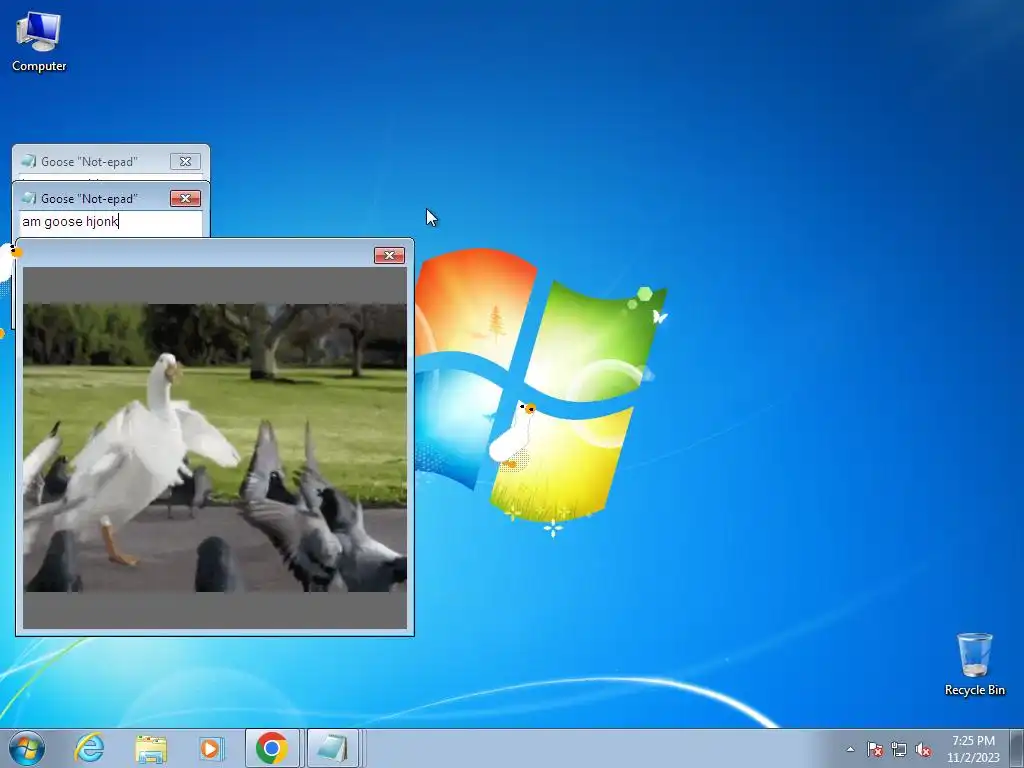Click the front 'Goose "Not-epad"' title text
Viewport: 1024px width, 768px height.
coord(89,199)
